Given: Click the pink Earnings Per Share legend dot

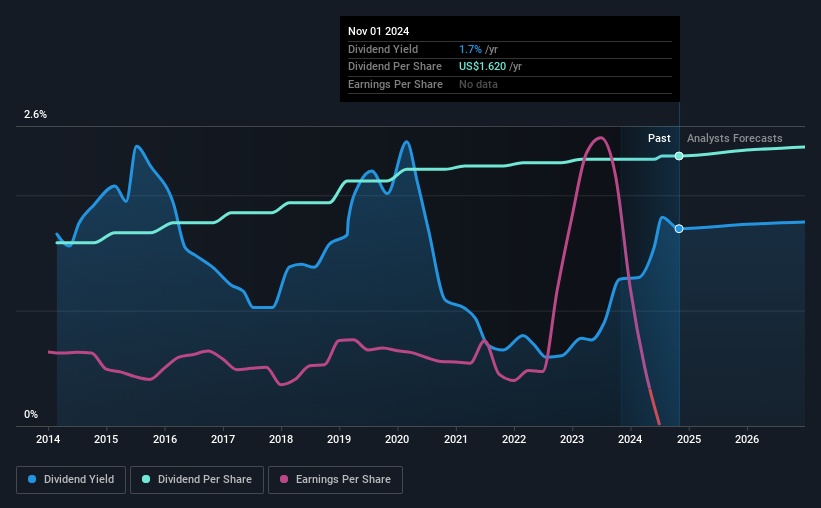Looking at the screenshot, I should click(284, 479).
